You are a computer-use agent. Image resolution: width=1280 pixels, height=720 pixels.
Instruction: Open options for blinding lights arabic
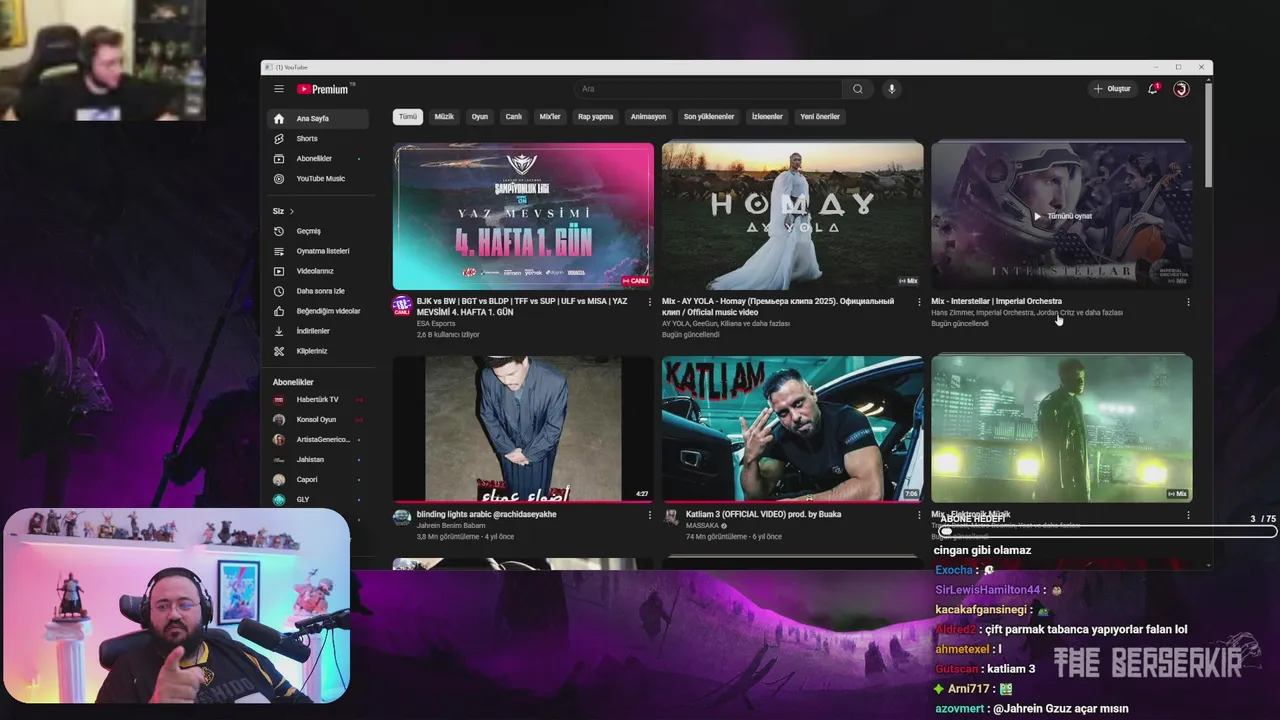pyautogui.click(x=650, y=515)
